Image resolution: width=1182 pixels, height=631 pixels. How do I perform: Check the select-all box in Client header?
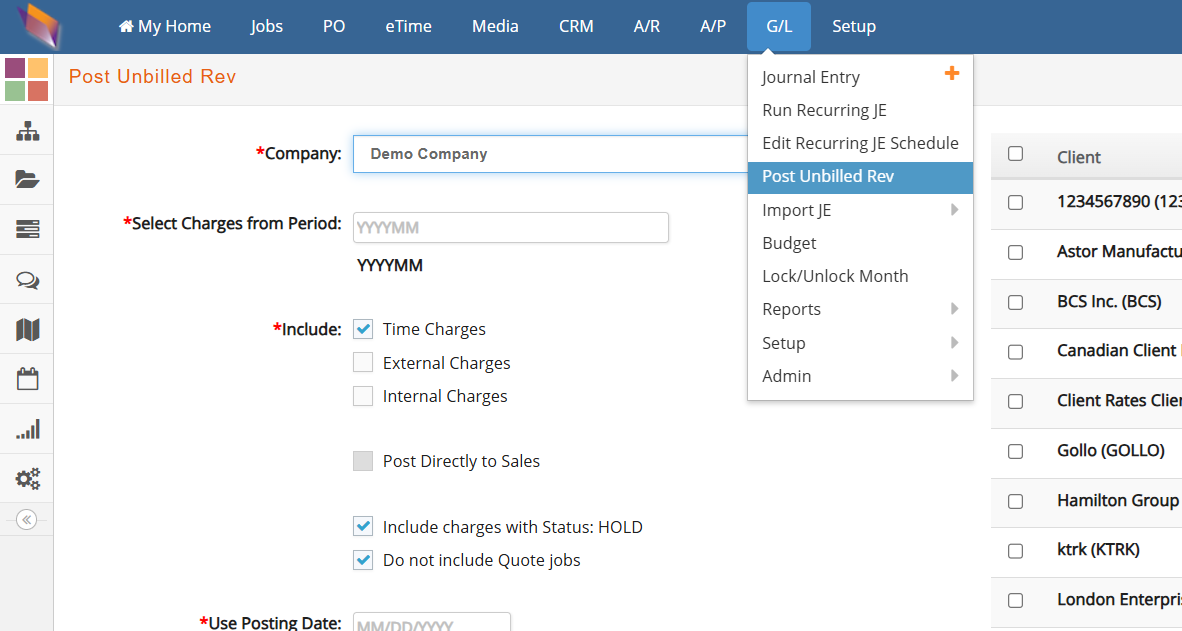(x=1015, y=154)
